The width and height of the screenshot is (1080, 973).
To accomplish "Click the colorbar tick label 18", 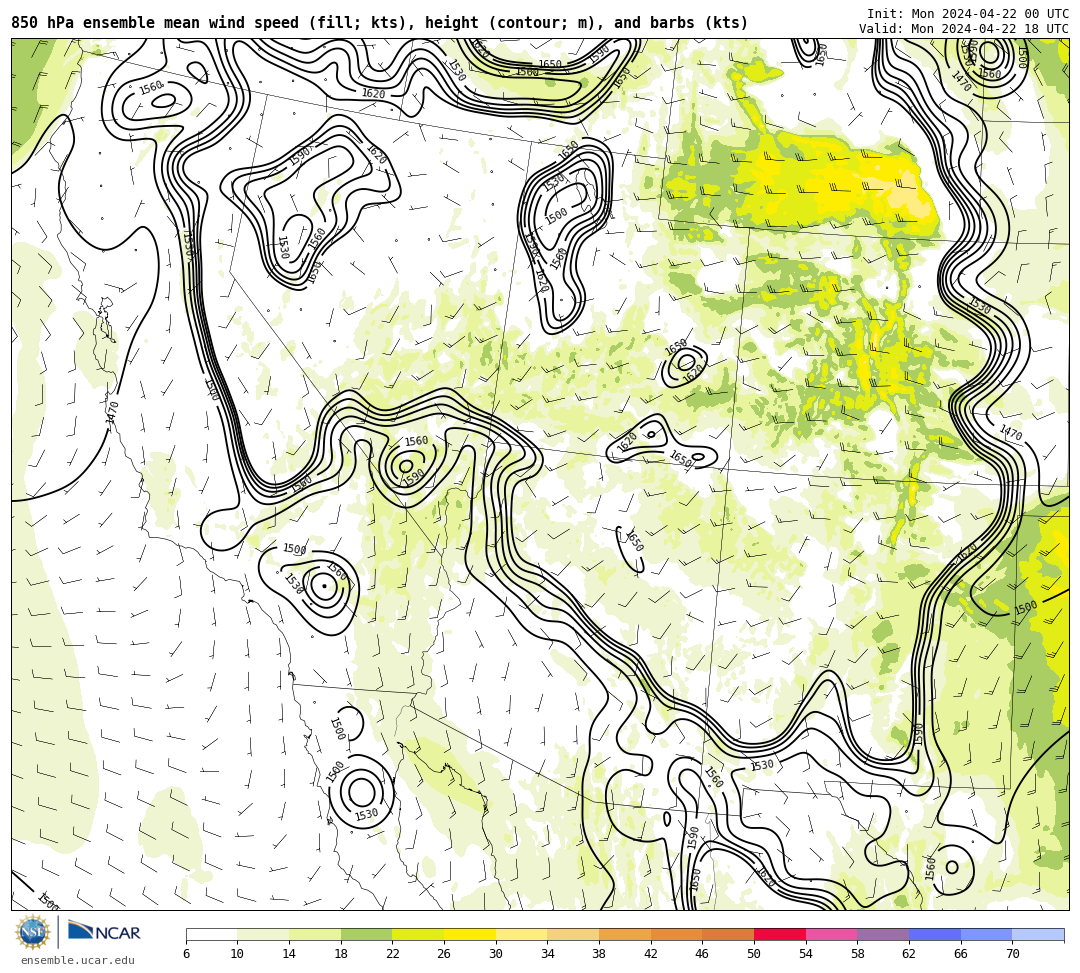I will click(x=341, y=954).
